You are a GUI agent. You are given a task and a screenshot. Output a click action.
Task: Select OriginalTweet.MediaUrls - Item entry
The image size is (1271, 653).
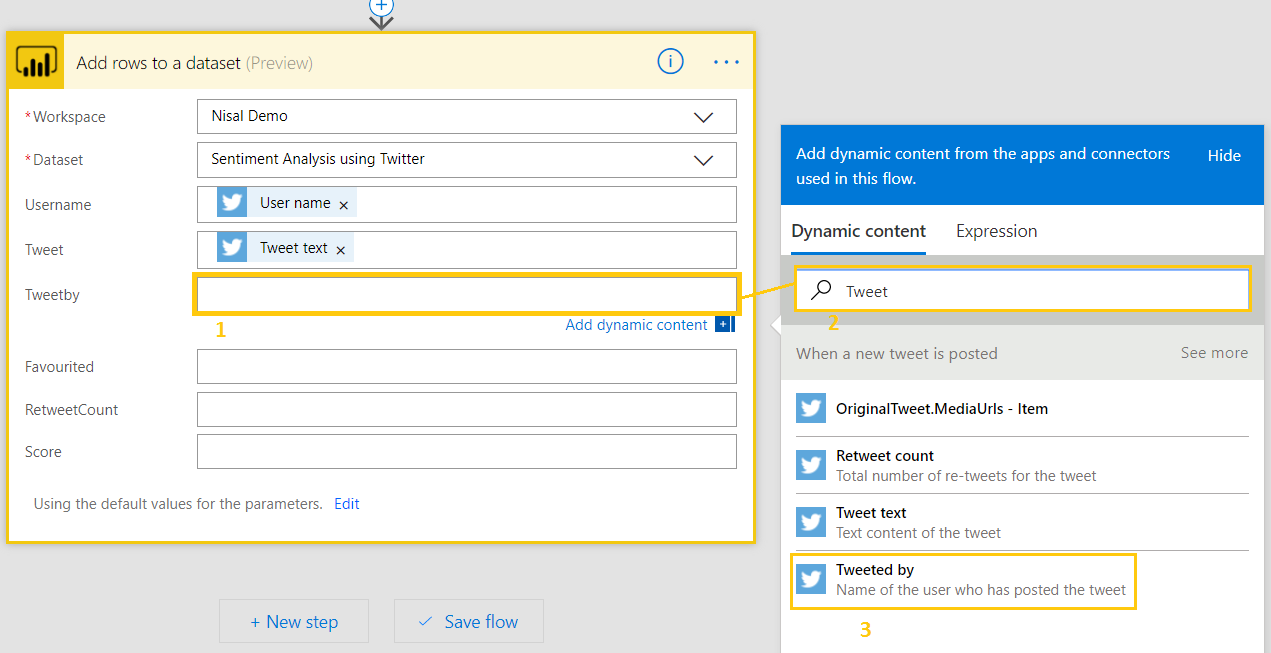[x=1022, y=408]
